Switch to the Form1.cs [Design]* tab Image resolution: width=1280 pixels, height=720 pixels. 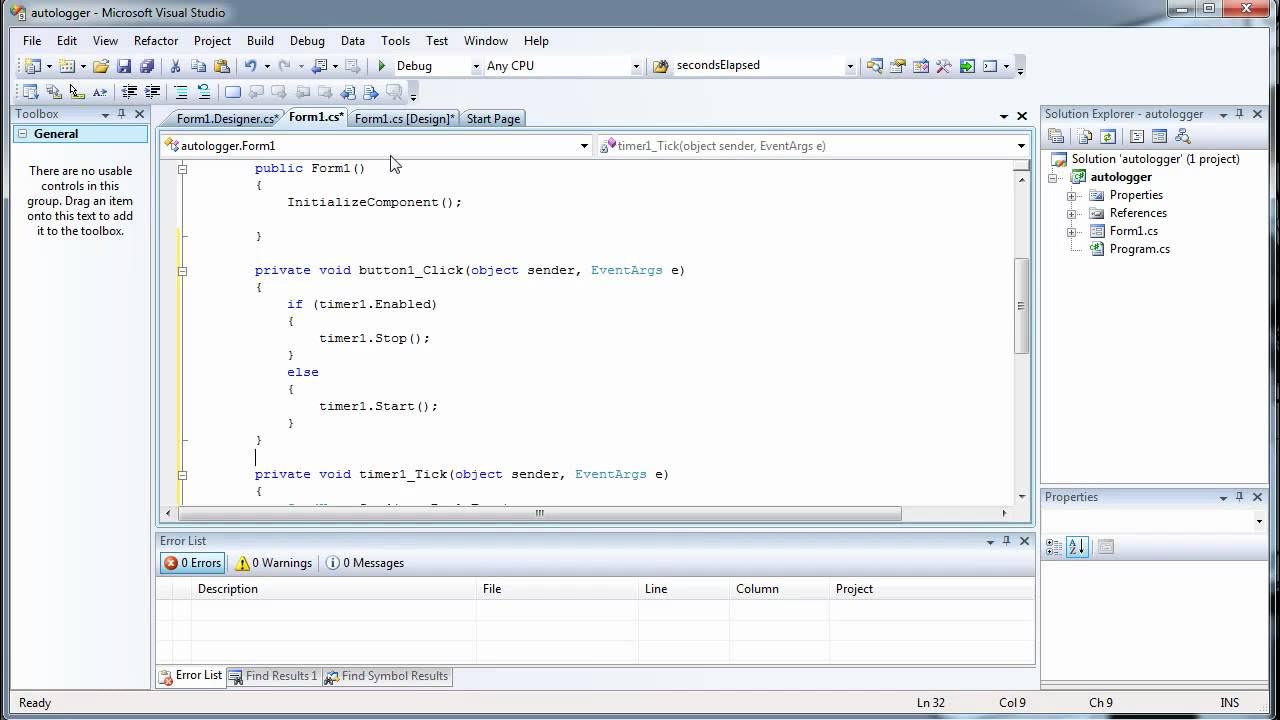tap(404, 118)
